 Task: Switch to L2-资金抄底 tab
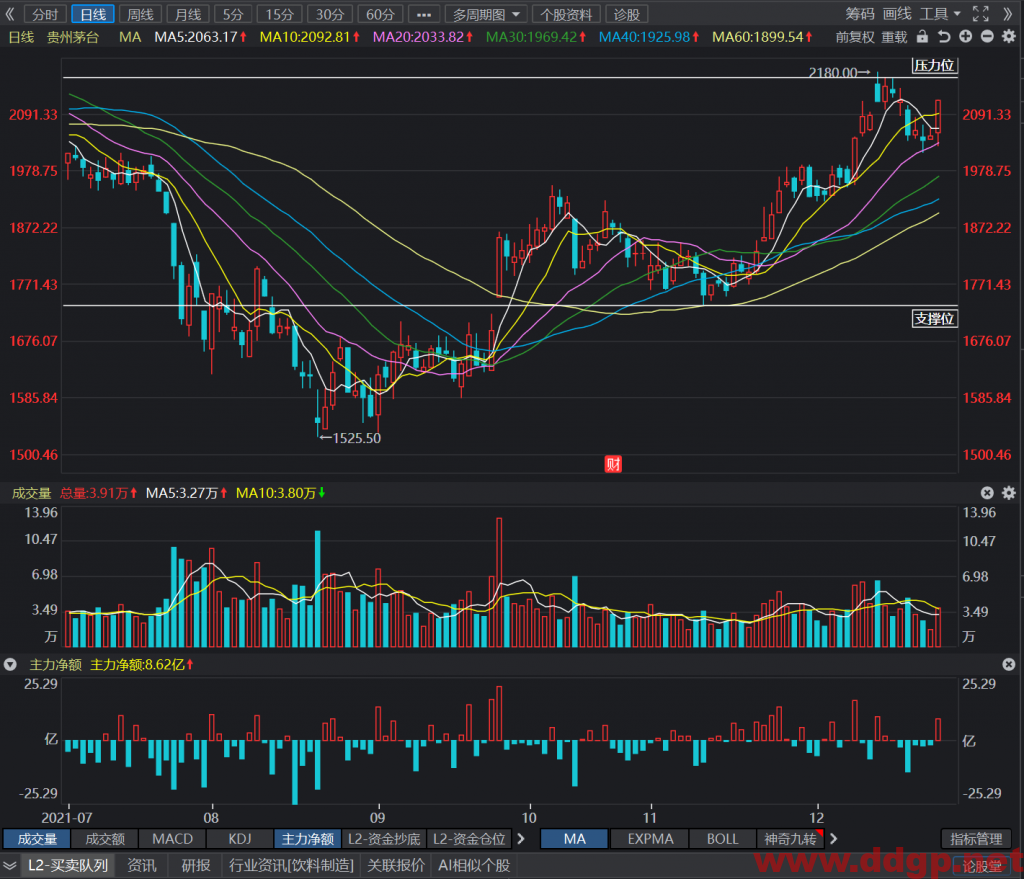[384, 839]
